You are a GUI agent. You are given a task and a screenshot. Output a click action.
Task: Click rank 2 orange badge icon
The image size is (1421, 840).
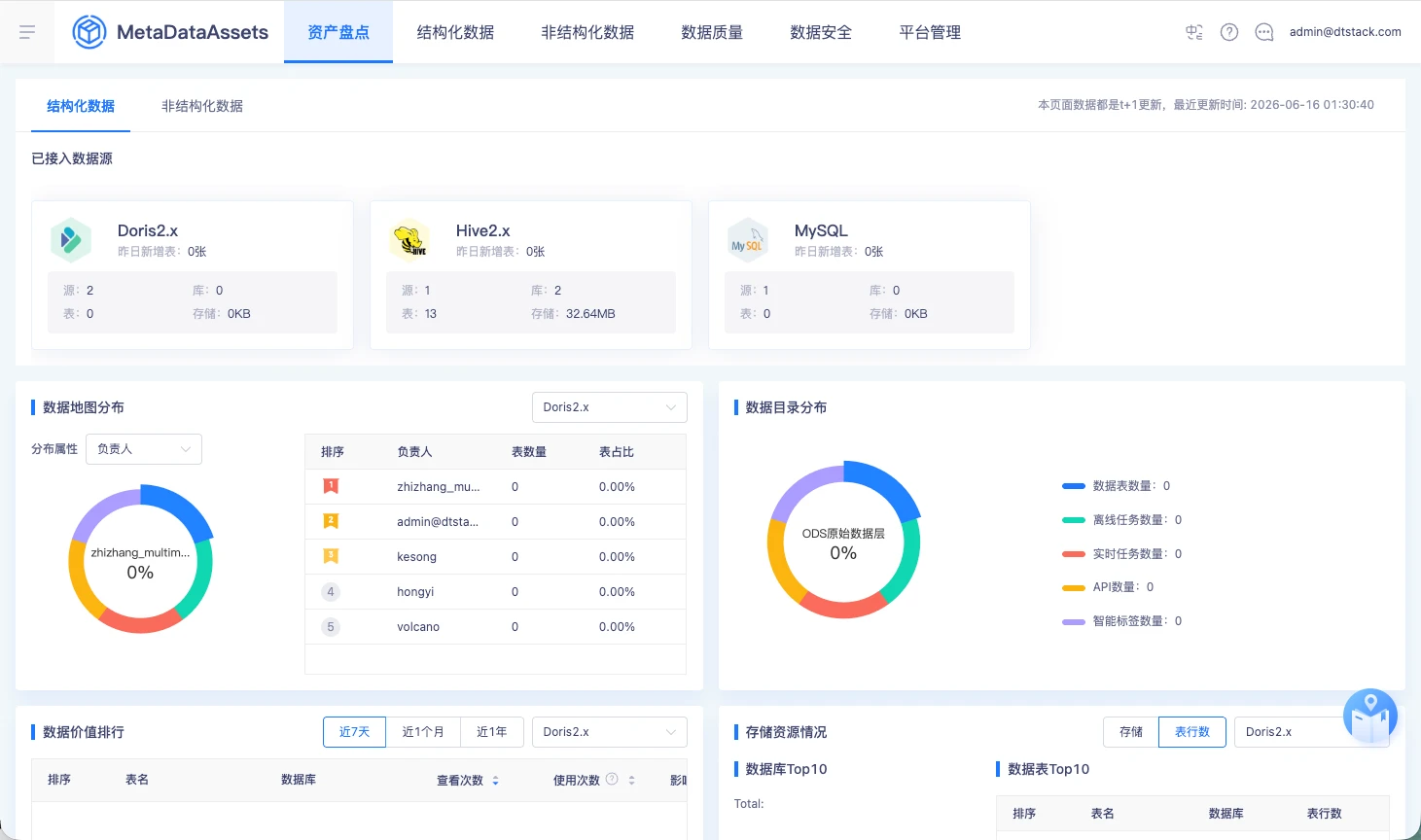click(331, 521)
